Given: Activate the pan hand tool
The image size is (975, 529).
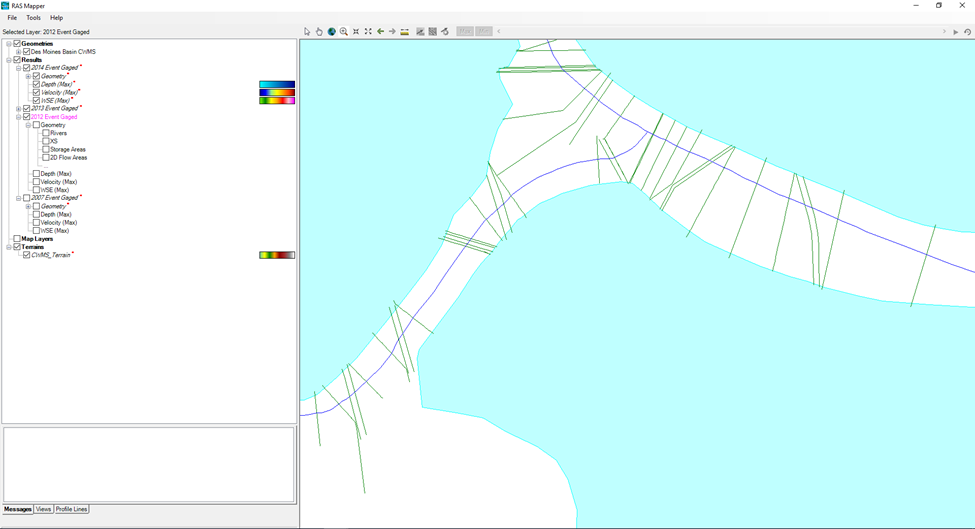Looking at the screenshot, I should tap(319, 32).
